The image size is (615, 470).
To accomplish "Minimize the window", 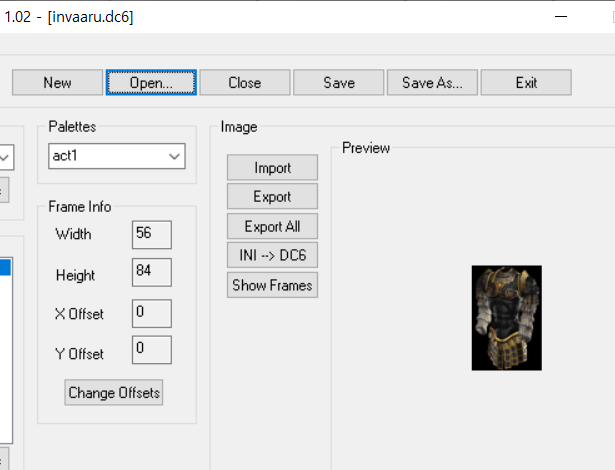I will (x=561, y=16).
